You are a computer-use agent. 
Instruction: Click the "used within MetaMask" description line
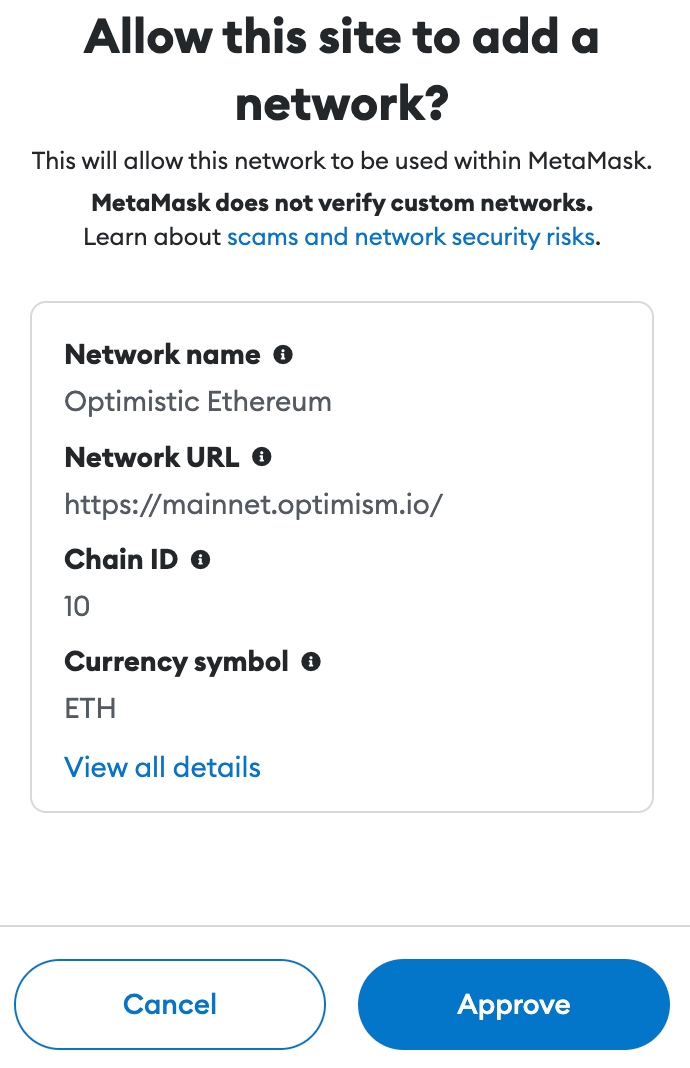point(342,161)
